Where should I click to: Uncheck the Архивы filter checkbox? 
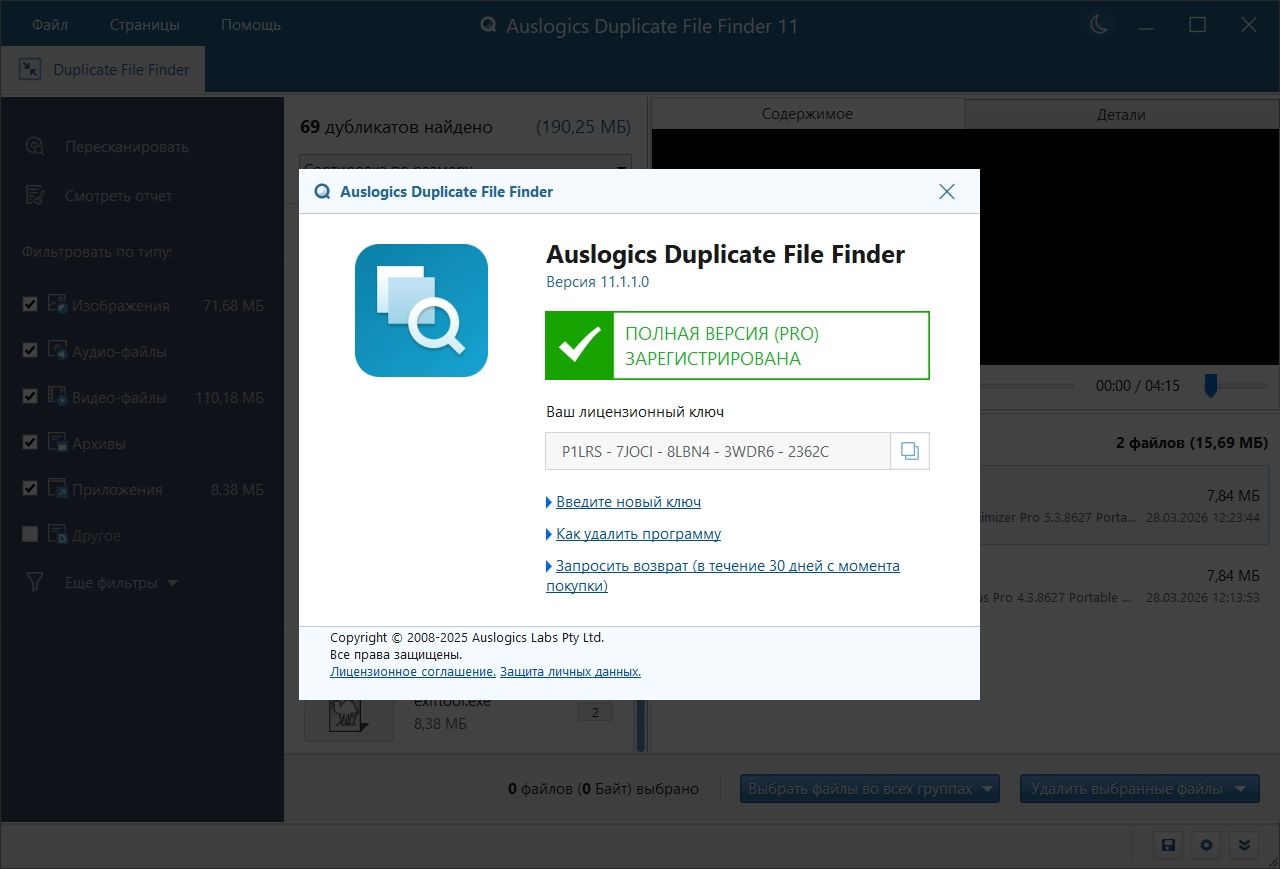pos(30,442)
